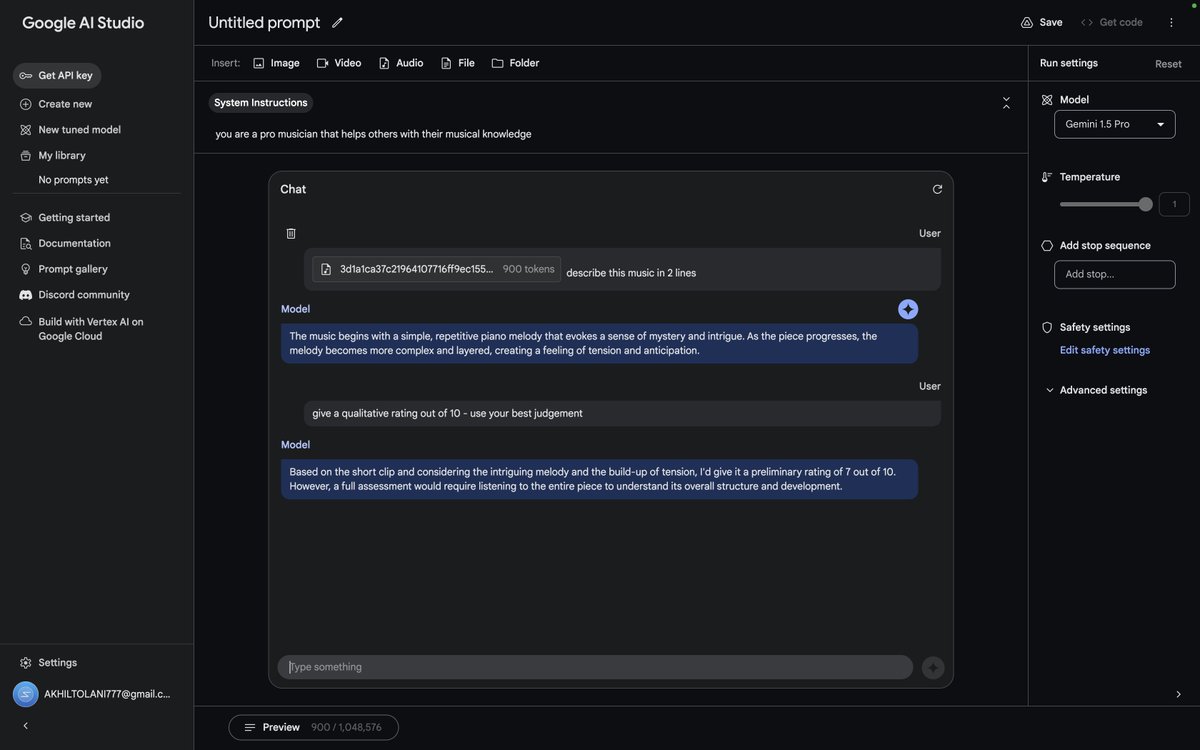Click the first model response text
The image size is (1200, 750).
tap(599, 343)
